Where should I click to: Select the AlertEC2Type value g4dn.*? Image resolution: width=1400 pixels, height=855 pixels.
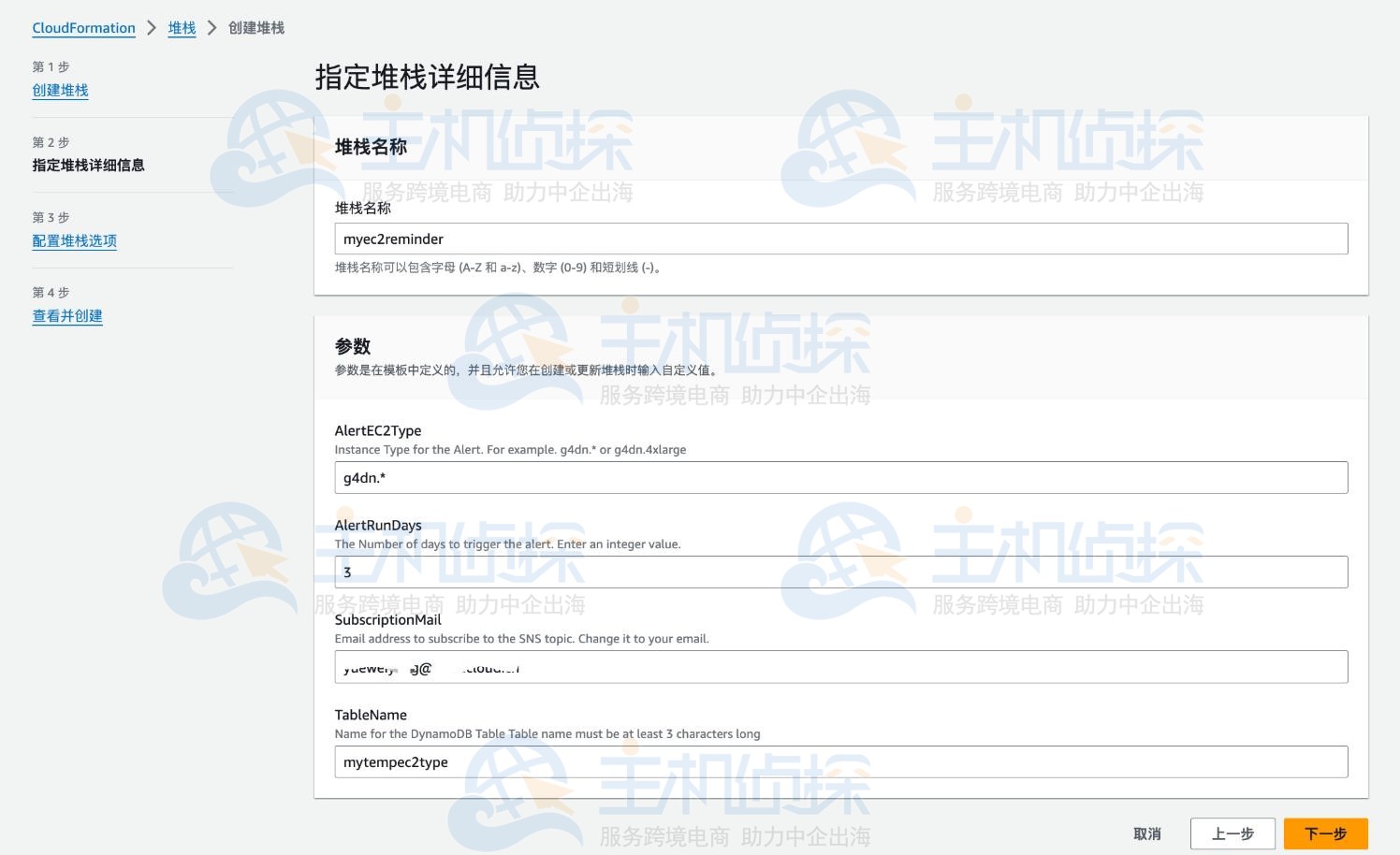840,477
